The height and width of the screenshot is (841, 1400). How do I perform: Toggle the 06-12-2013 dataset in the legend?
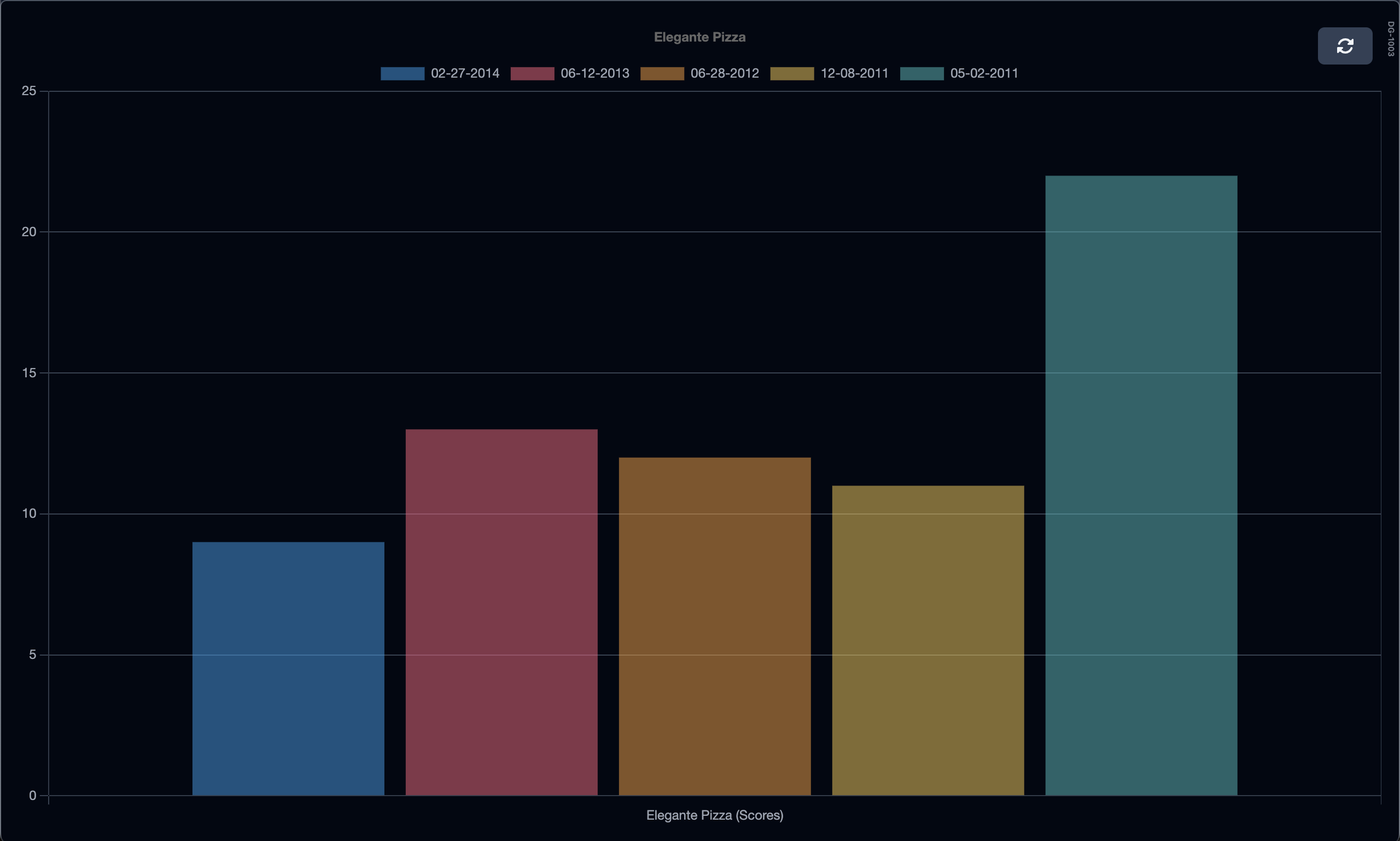(x=594, y=73)
